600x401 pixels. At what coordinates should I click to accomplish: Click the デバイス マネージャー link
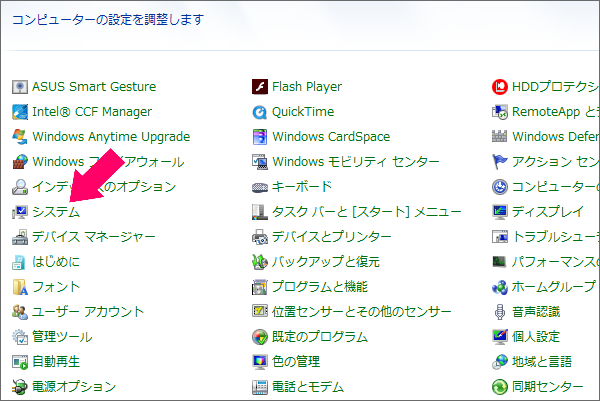tap(94, 237)
